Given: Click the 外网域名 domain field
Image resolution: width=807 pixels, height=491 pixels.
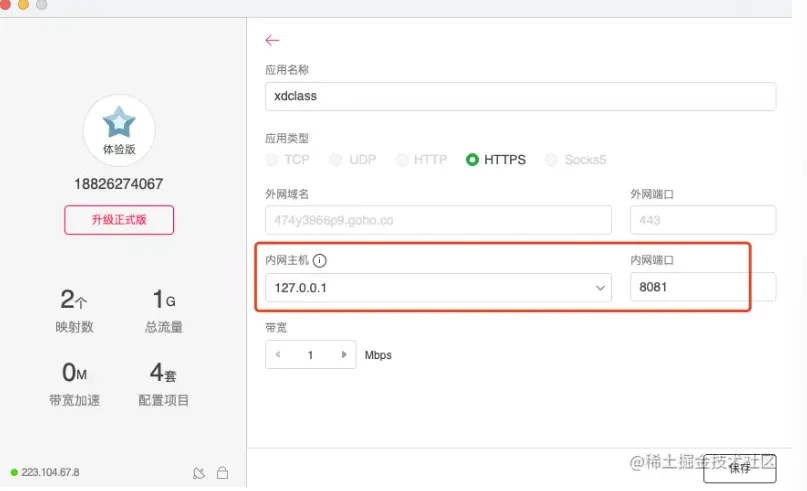Looking at the screenshot, I should [x=438, y=220].
